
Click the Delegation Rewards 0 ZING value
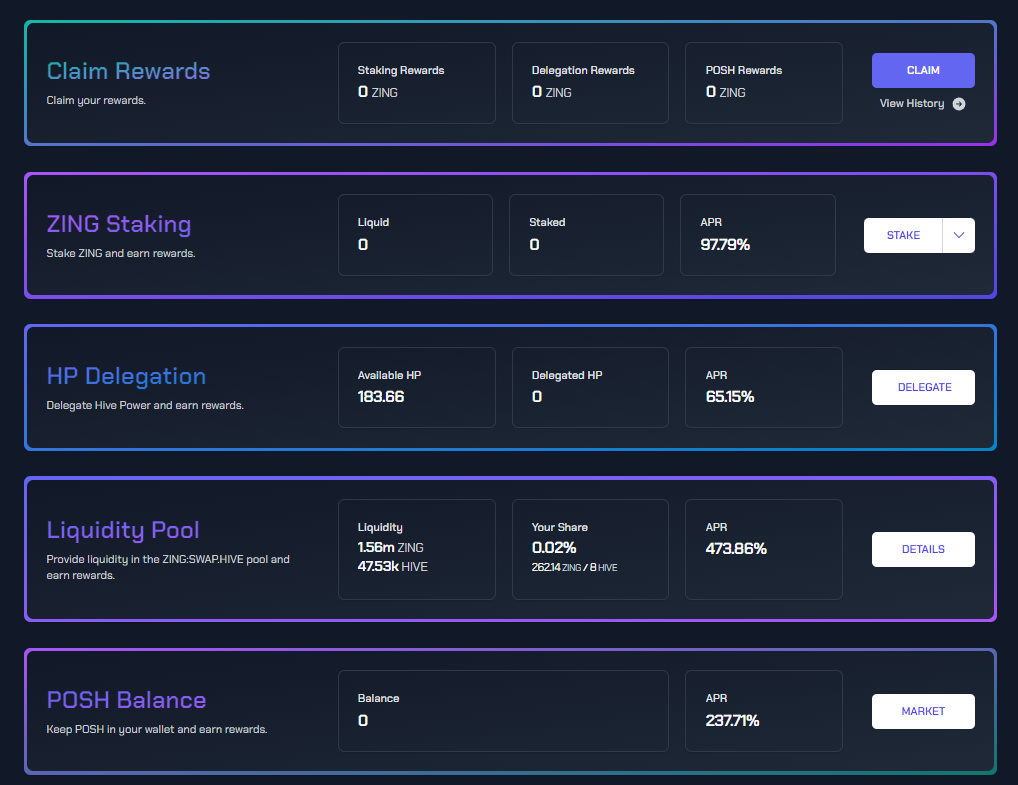[x=552, y=92]
